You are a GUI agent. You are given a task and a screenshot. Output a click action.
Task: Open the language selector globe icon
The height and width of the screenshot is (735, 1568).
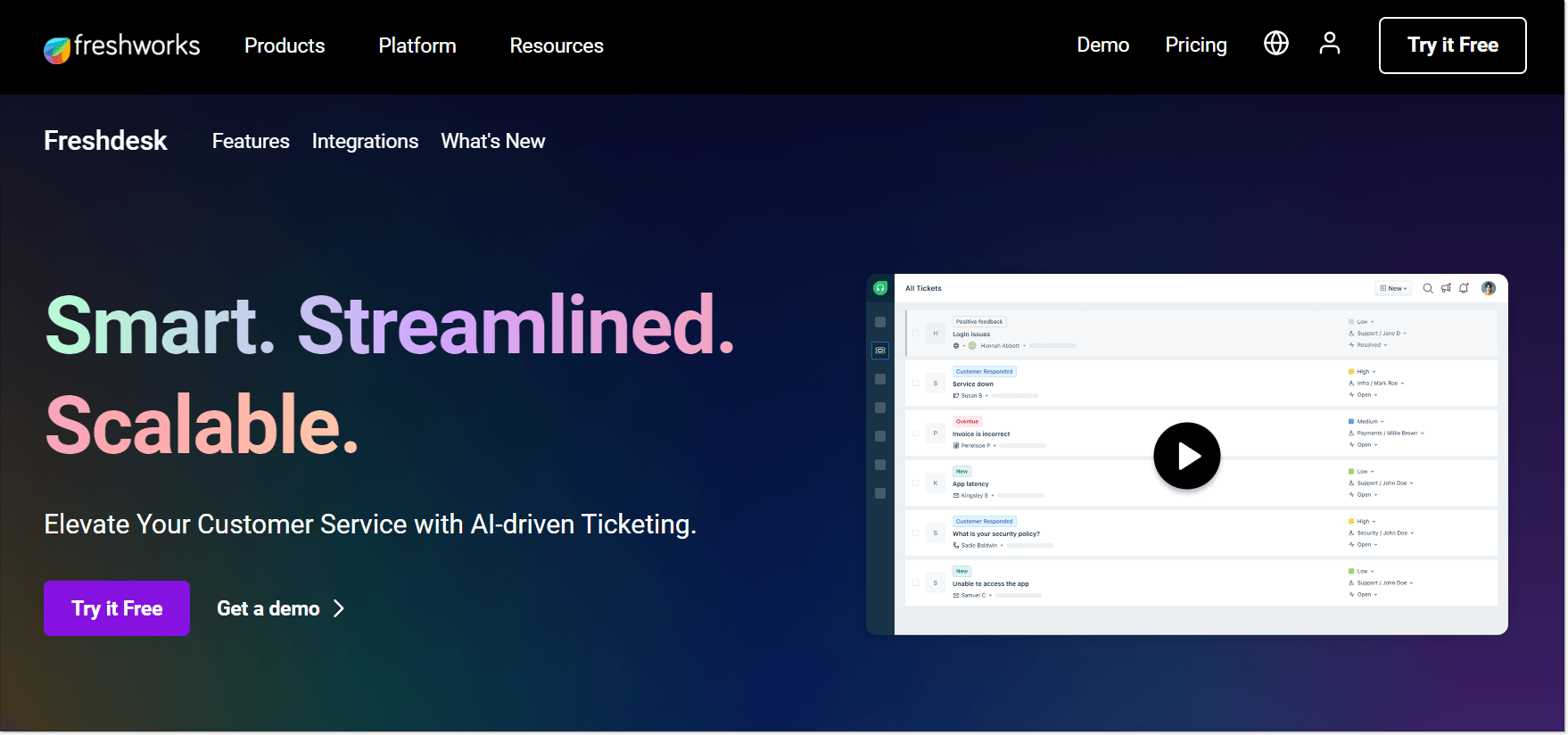tap(1275, 43)
